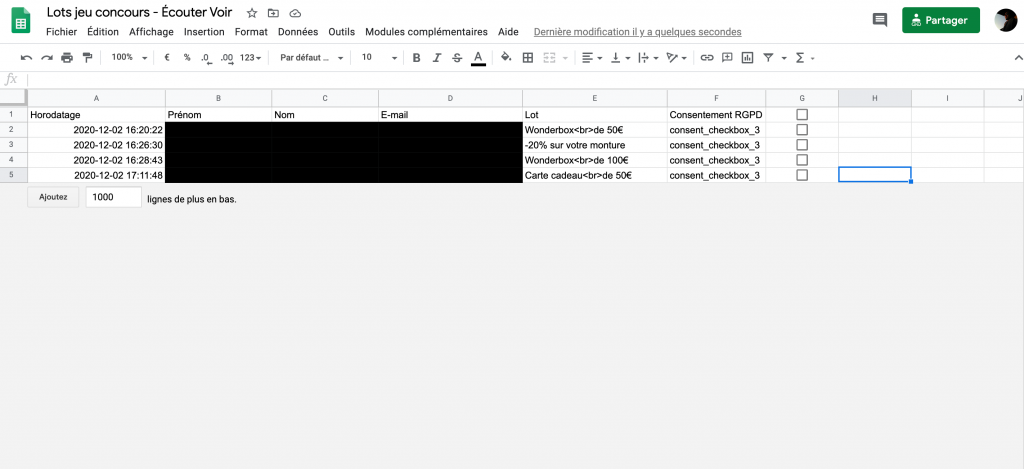1024x469 pixels.
Task: Open the Données menu
Action: point(298,32)
